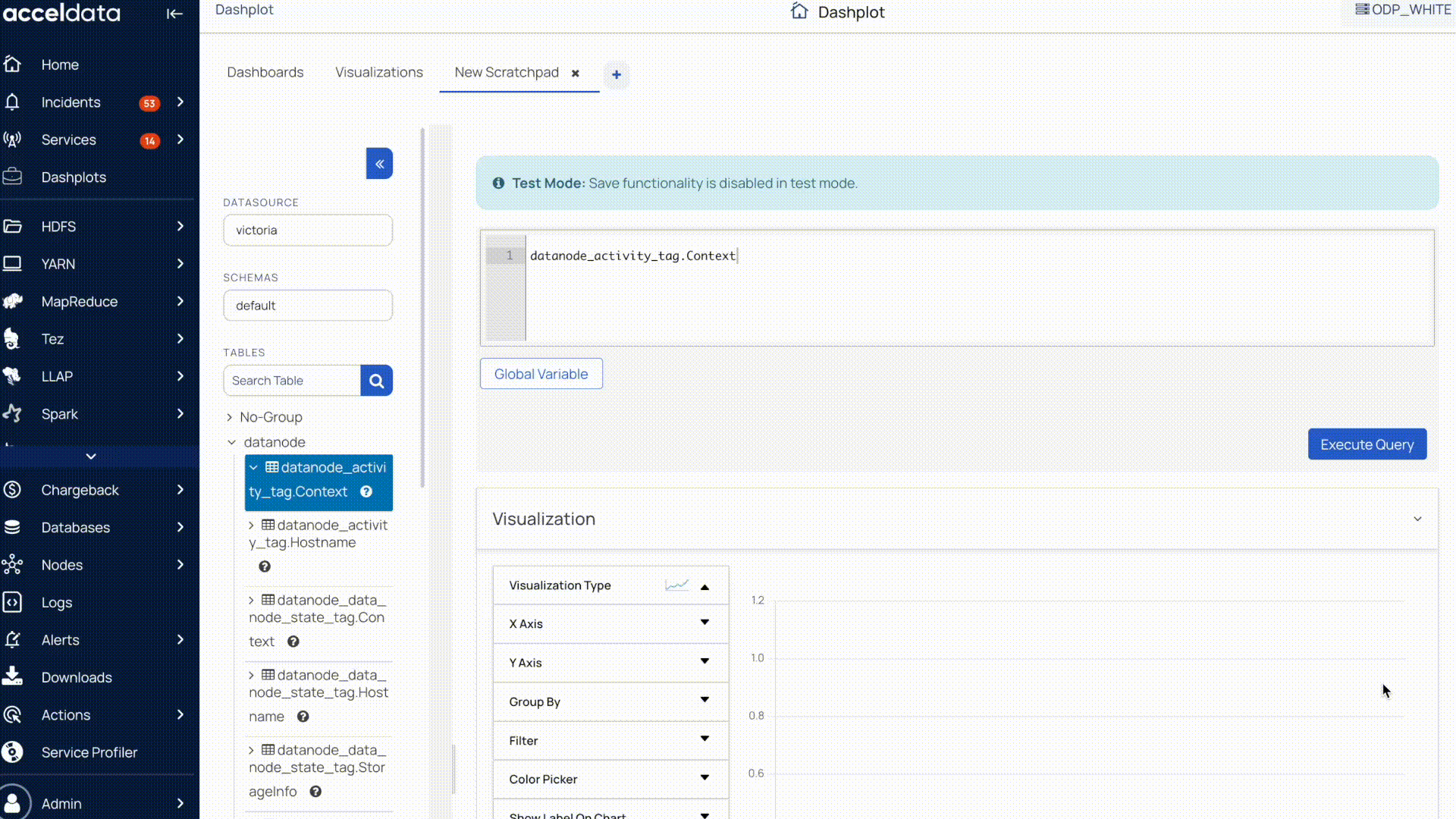Add a new scratchpad with plus icon
The image size is (1456, 819).
pyautogui.click(x=617, y=74)
